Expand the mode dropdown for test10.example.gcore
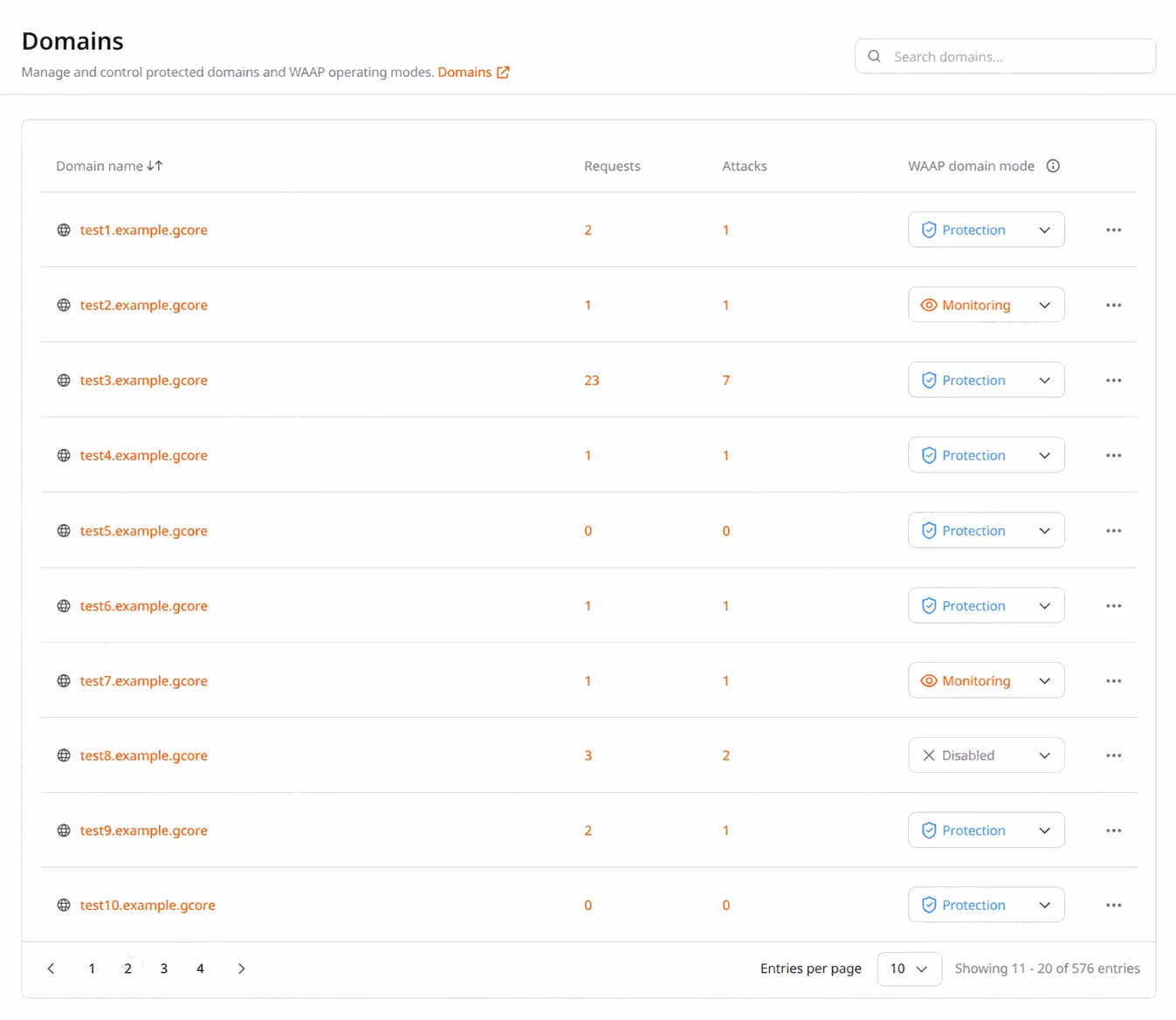Screen dimensions: 1176x1020 click(987, 905)
